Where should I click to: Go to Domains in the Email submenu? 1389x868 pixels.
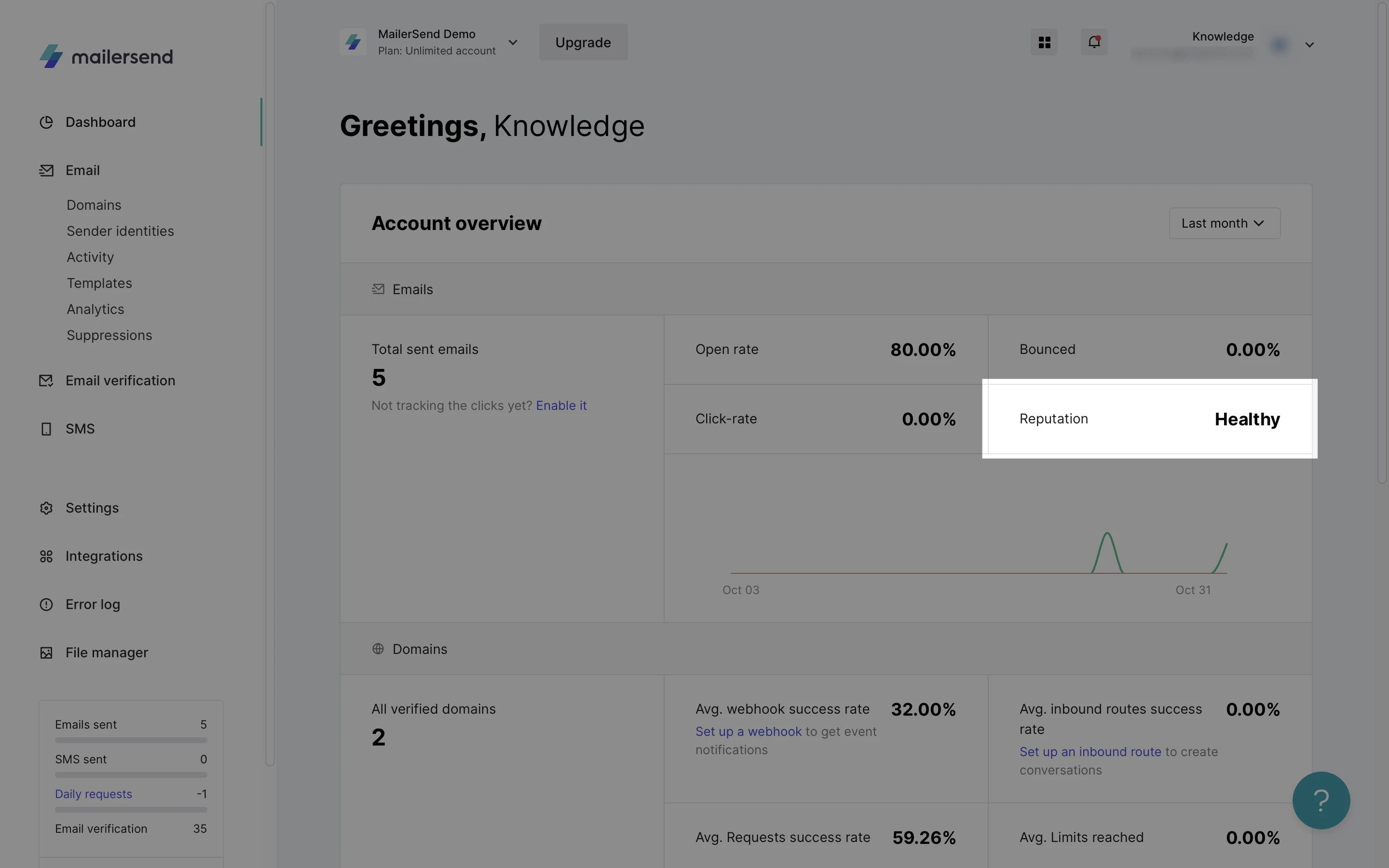pos(94,205)
